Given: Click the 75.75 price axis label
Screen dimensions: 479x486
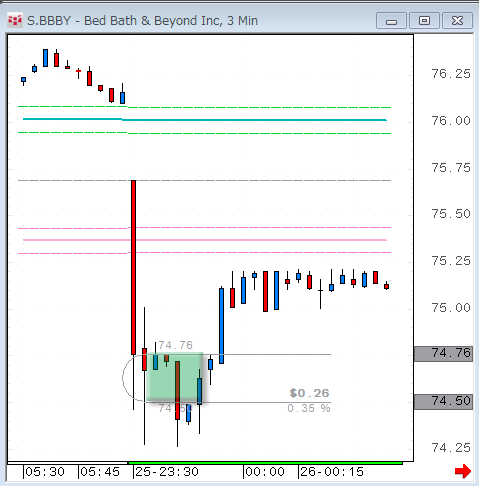Looking at the screenshot, I should (451, 168).
